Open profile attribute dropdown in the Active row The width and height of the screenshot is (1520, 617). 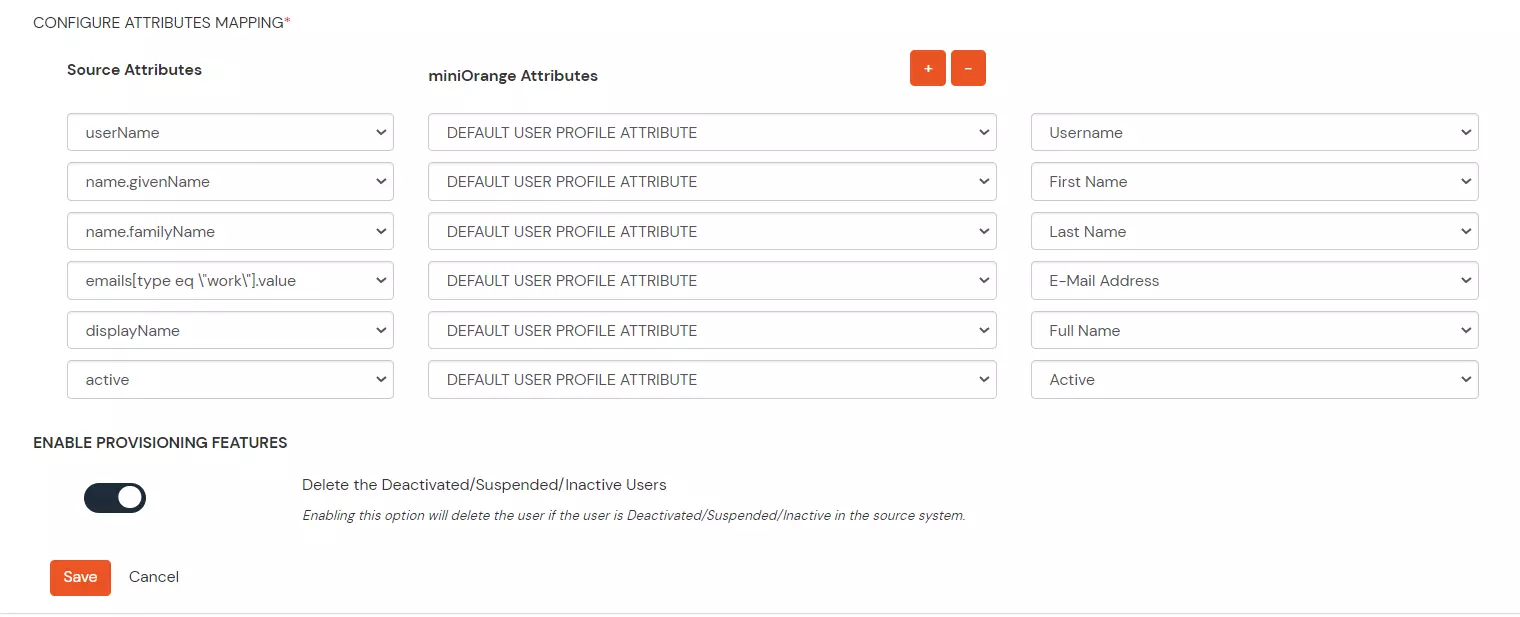(x=712, y=379)
